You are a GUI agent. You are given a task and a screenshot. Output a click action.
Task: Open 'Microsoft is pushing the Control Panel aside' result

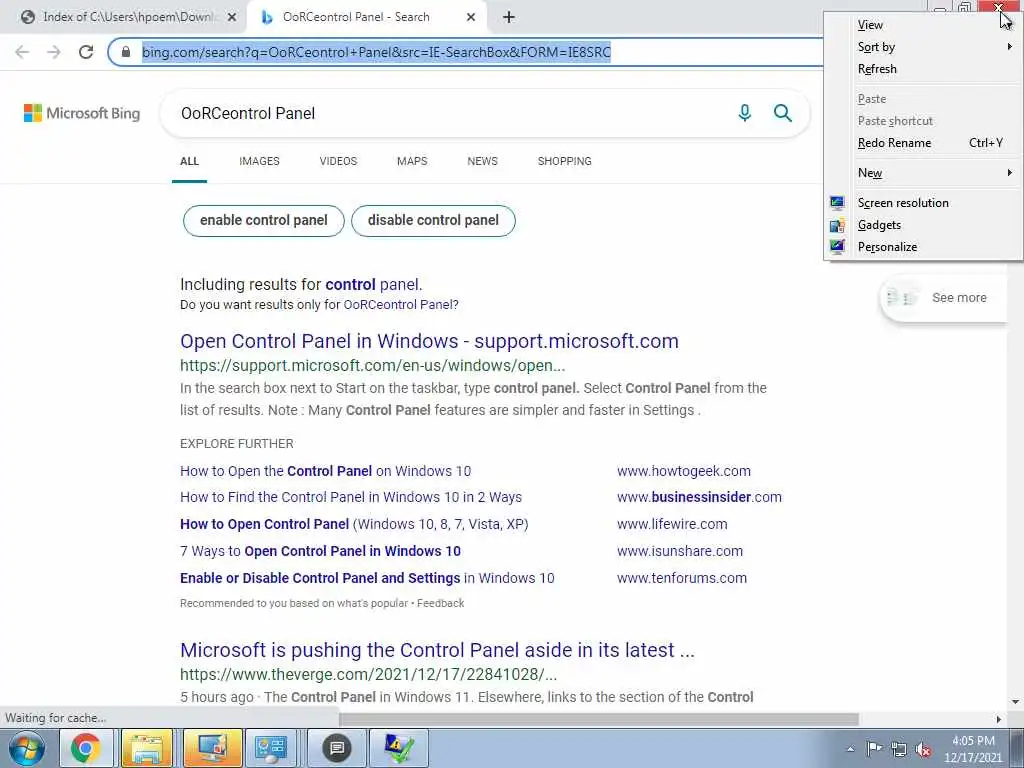pyautogui.click(x=437, y=650)
